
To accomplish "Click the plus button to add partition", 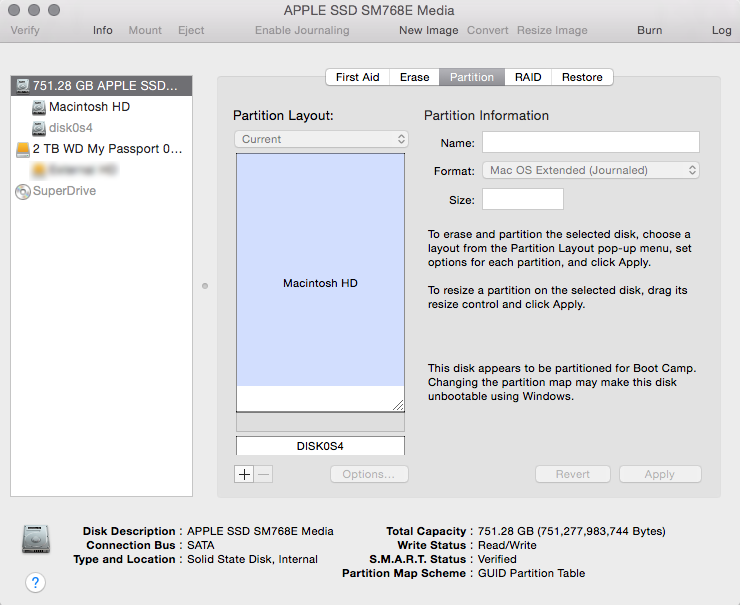I will pyautogui.click(x=244, y=474).
